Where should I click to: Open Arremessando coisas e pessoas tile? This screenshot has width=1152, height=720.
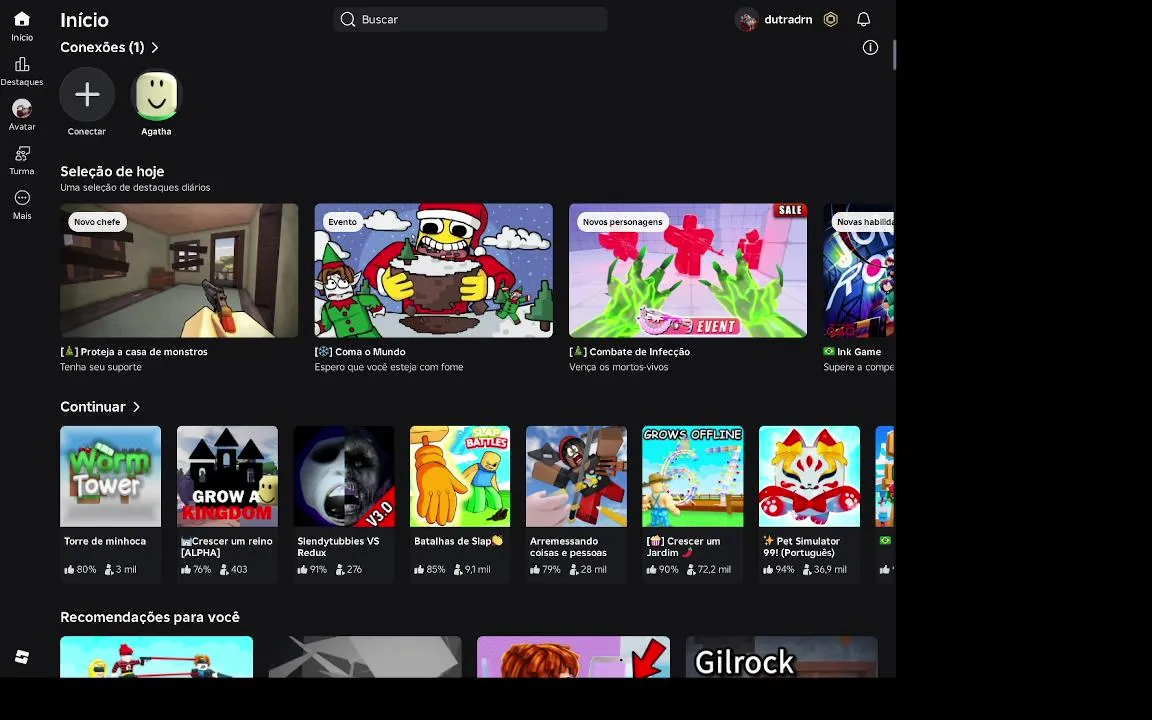pyautogui.click(x=576, y=476)
